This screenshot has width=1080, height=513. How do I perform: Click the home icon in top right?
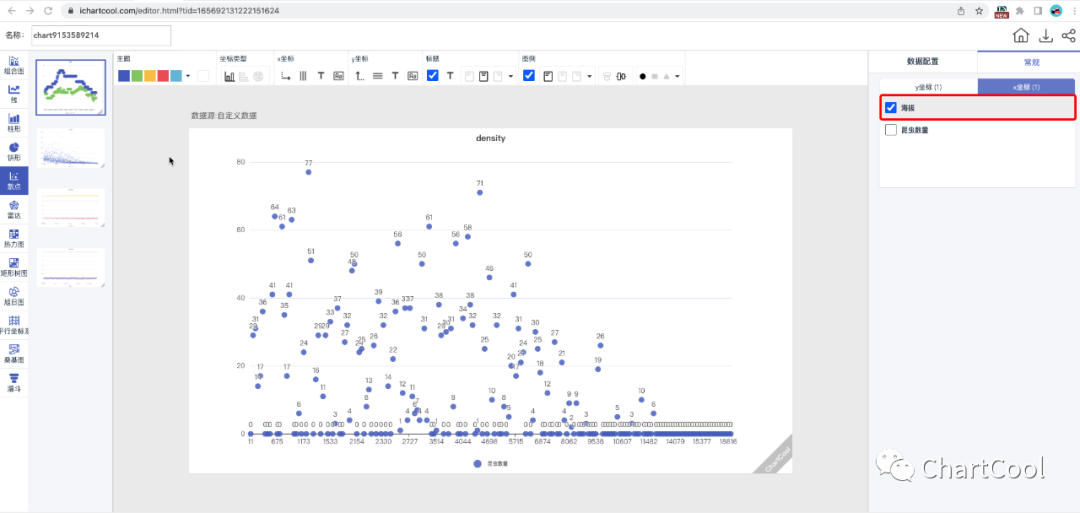click(x=1021, y=36)
